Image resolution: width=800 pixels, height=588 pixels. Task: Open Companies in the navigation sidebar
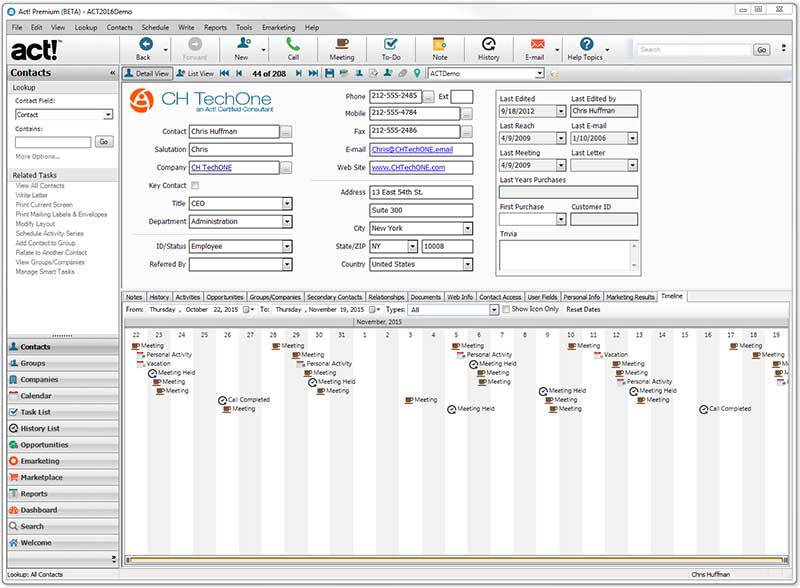(63, 379)
